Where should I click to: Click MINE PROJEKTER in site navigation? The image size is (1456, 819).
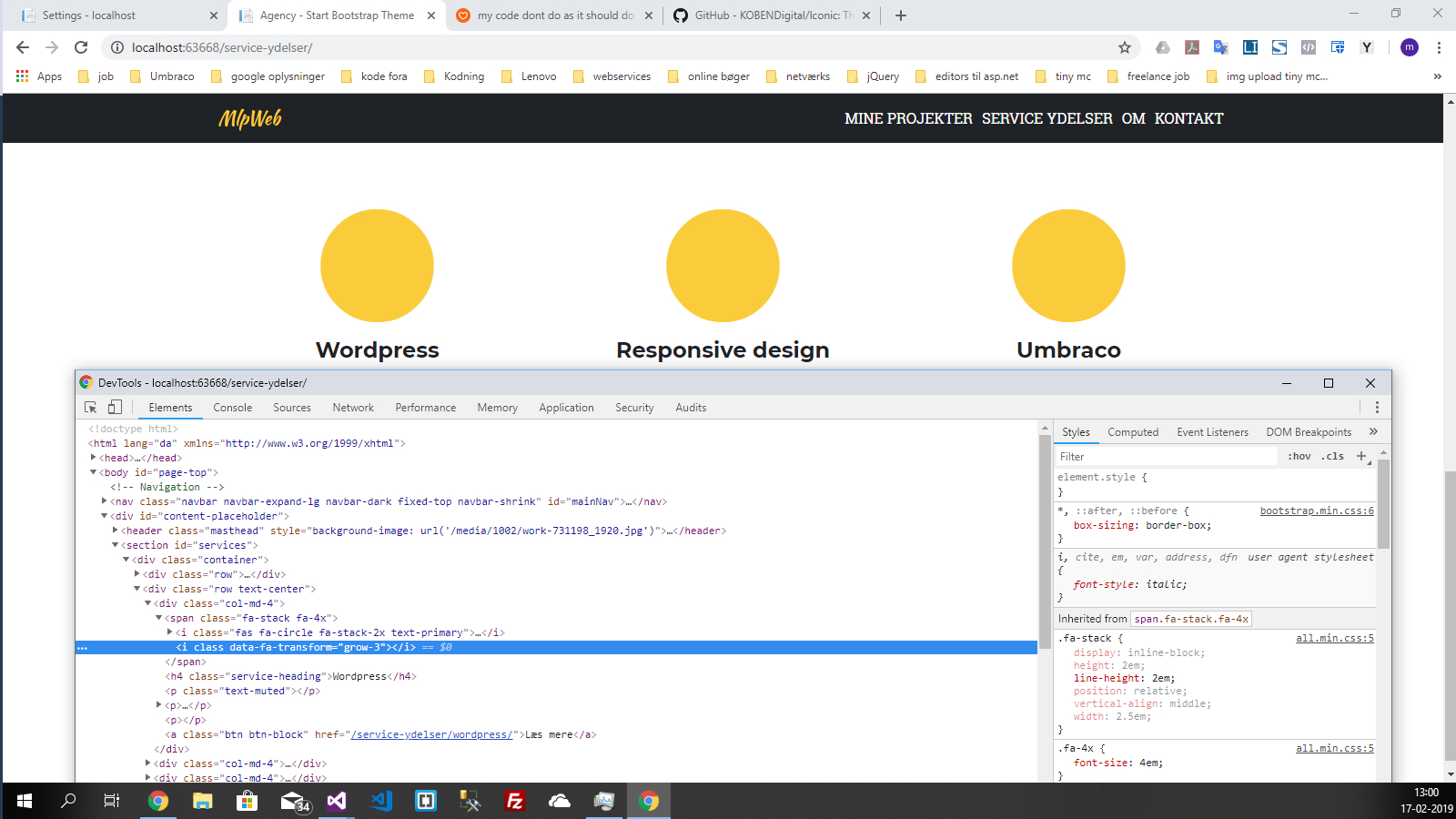click(x=908, y=118)
